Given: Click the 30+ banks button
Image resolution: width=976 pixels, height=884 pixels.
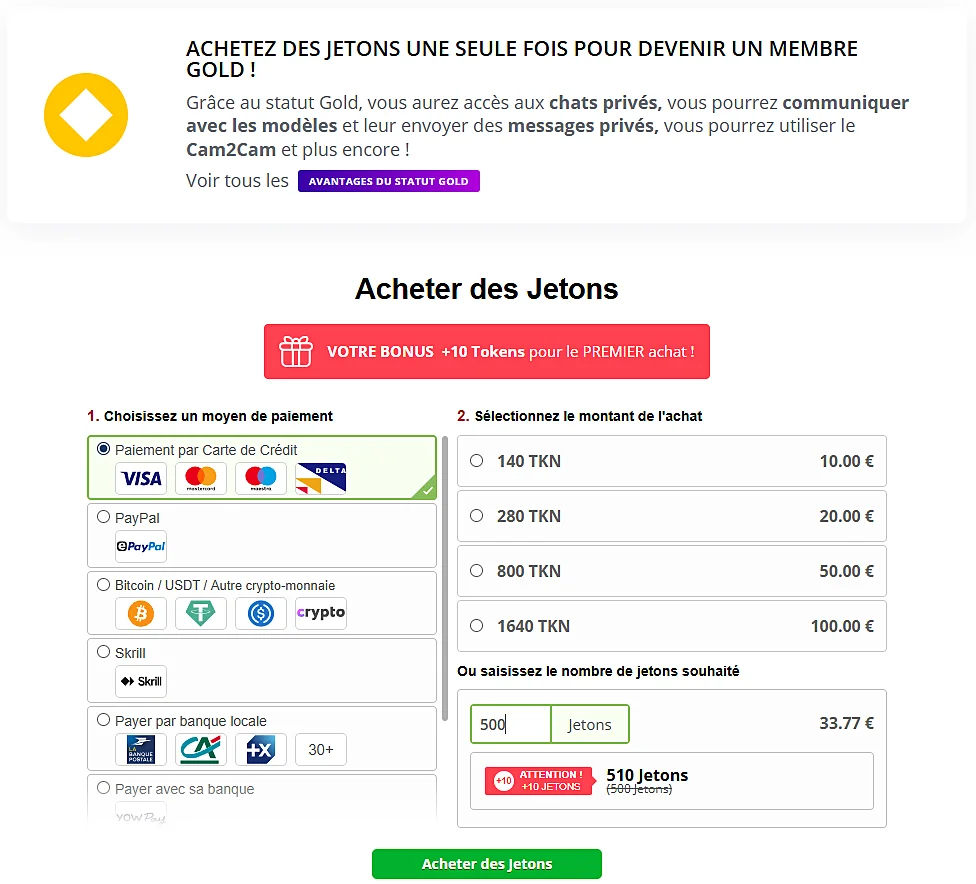Looking at the screenshot, I should 320,749.
